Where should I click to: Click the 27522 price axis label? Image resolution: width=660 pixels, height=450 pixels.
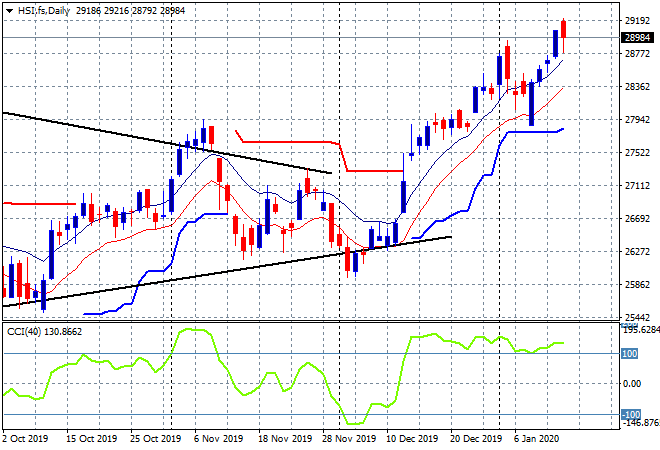coord(637,153)
